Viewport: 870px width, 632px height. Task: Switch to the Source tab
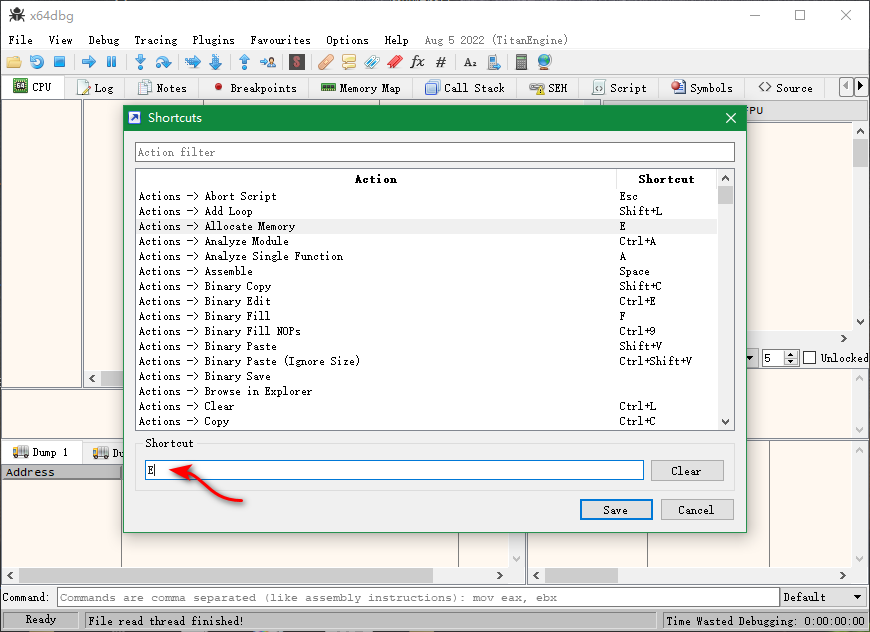(786, 88)
